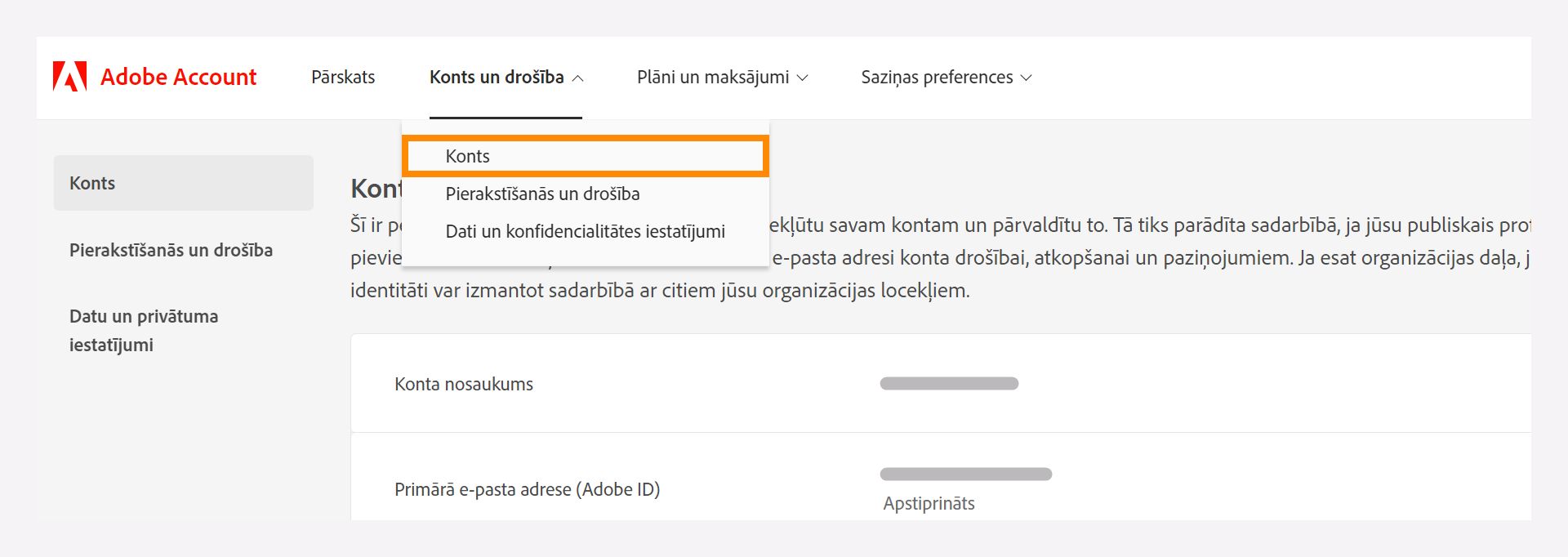Select the Primārā e-pasta adrese (Adobe ID) label
Screen dimensions: 1568x557
click(x=527, y=489)
